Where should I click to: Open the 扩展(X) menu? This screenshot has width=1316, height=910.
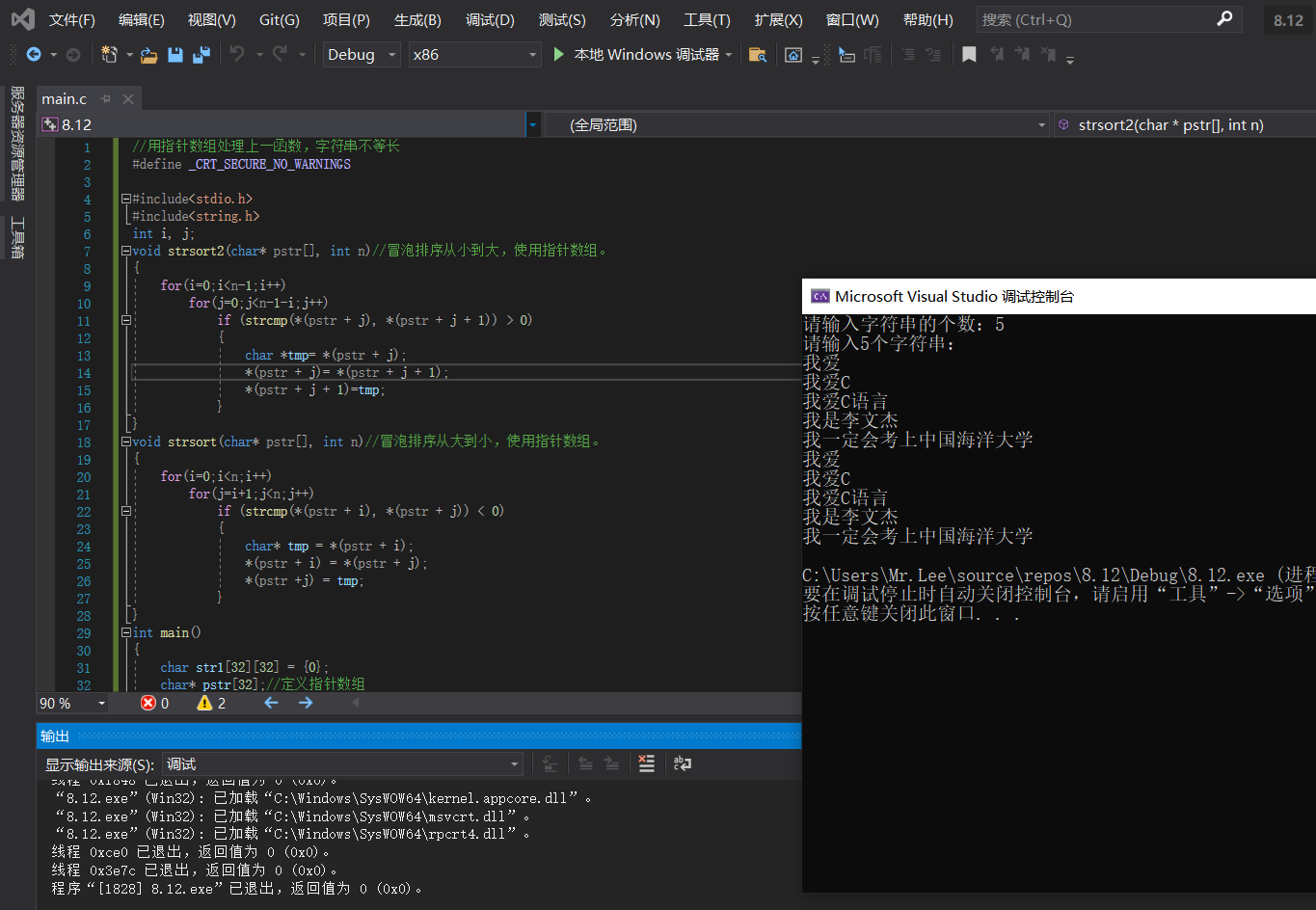tap(778, 19)
